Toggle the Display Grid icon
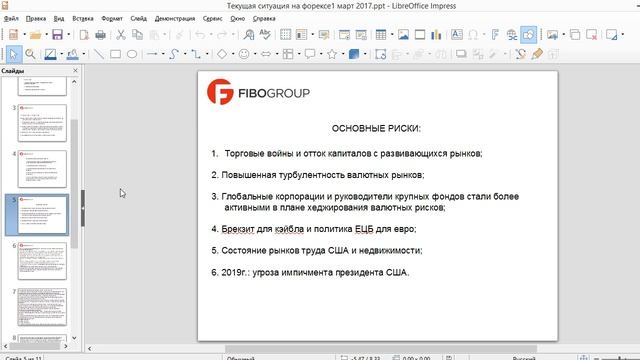 click(x=285, y=35)
